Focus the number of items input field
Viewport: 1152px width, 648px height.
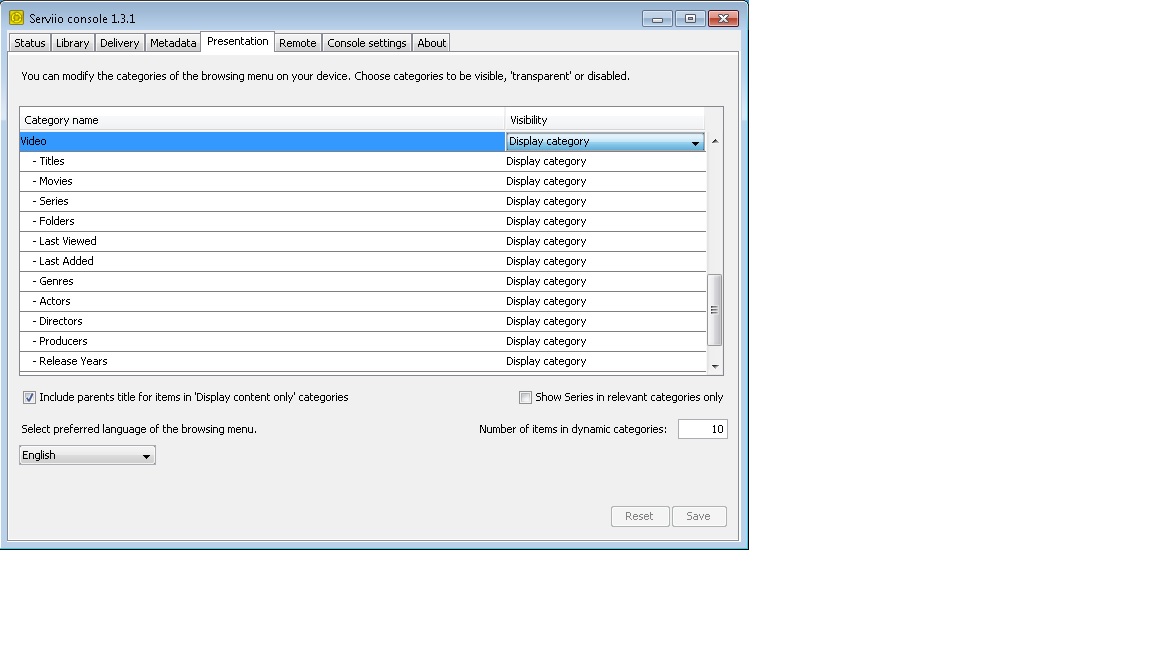702,429
